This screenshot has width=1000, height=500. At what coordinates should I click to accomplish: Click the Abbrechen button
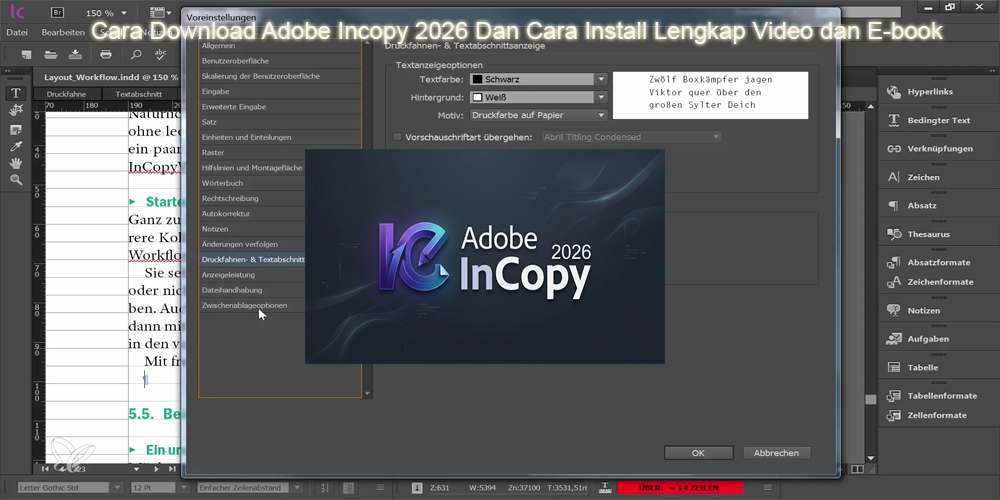click(776, 453)
